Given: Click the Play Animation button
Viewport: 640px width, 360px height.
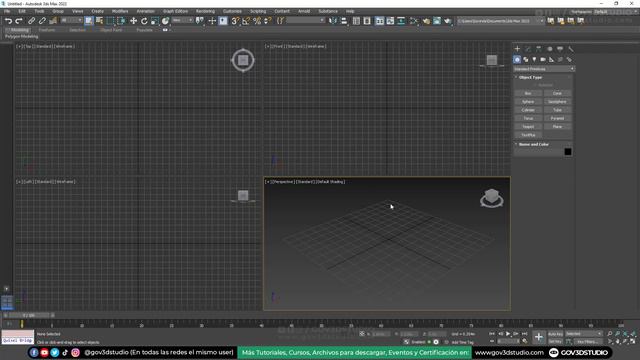Looking at the screenshot, I should click(508, 334).
